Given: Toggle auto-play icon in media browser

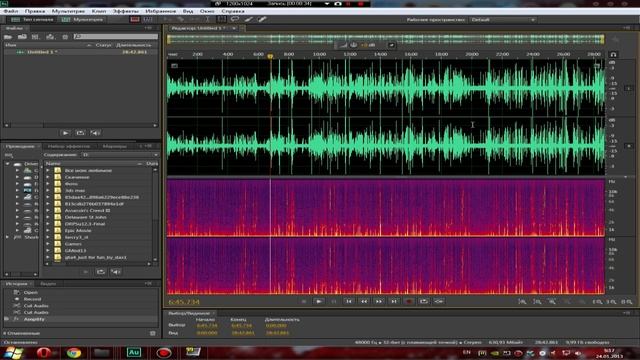Looking at the screenshot, I should point(116,272).
